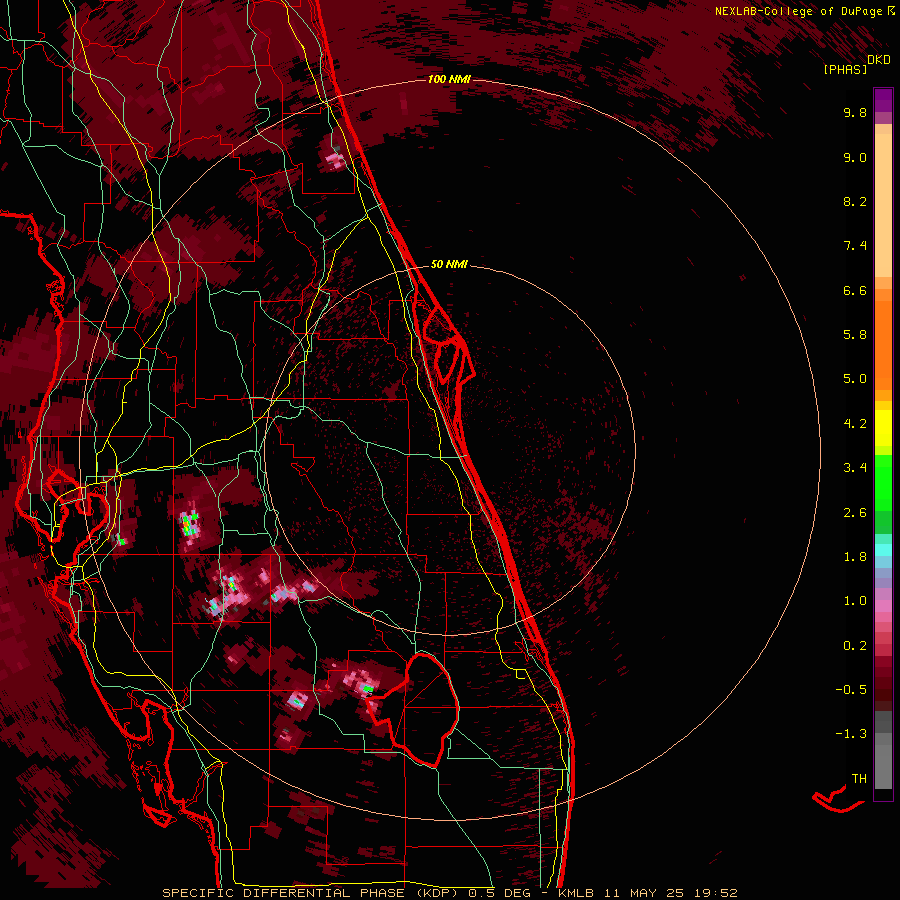900x900 pixels.
Task: Pick the pink segment of the color bar
Action: 883,606
